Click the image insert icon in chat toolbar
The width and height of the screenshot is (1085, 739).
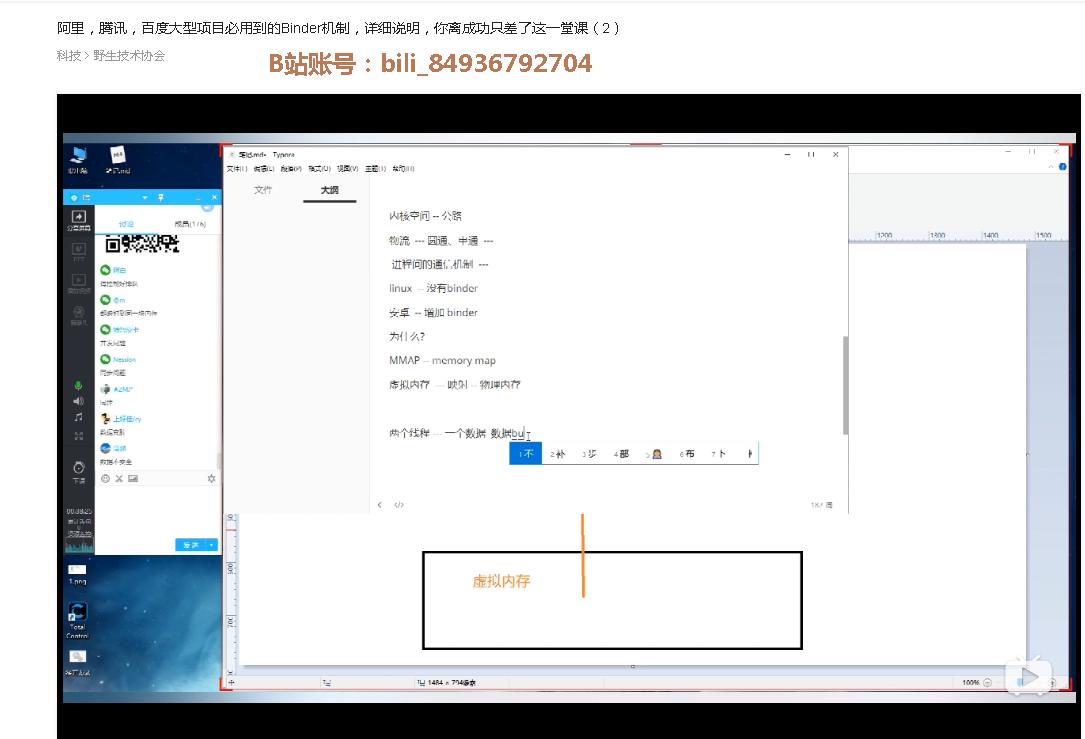tap(132, 478)
